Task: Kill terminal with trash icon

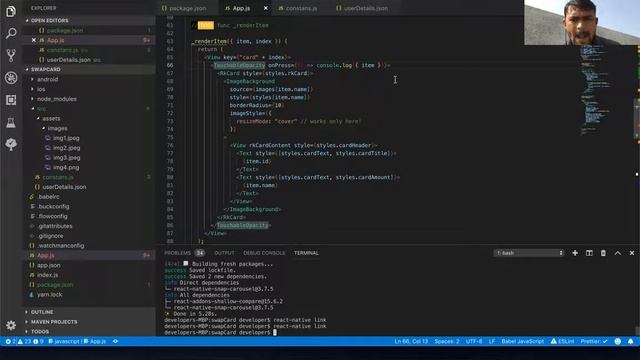Action: (603, 253)
